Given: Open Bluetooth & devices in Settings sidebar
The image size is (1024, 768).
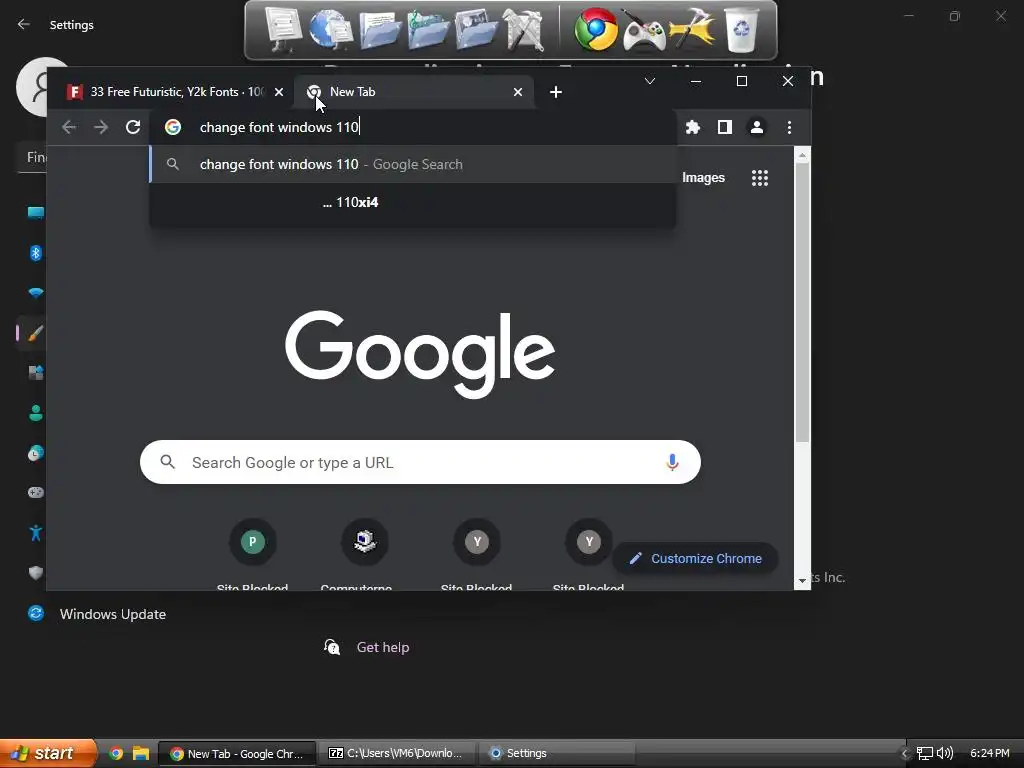Looking at the screenshot, I should point(35,253).
